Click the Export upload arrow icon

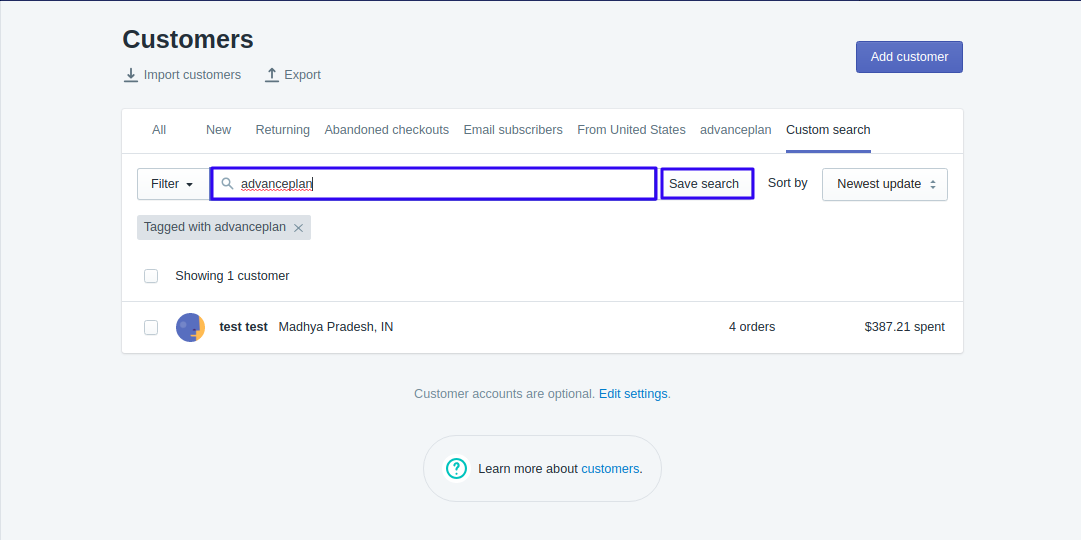tap(272, 75)
